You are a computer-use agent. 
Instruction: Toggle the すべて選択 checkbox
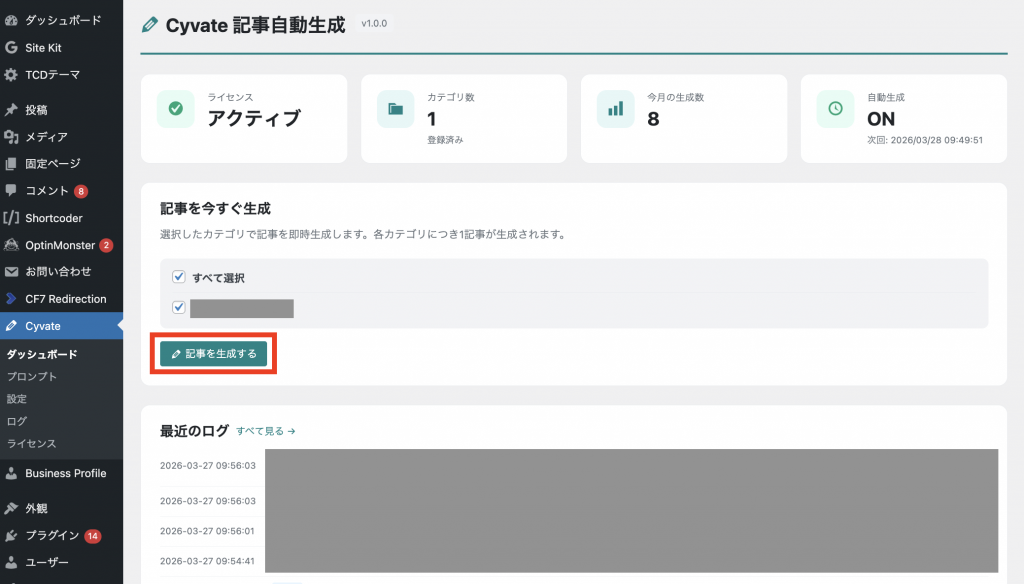179,277
